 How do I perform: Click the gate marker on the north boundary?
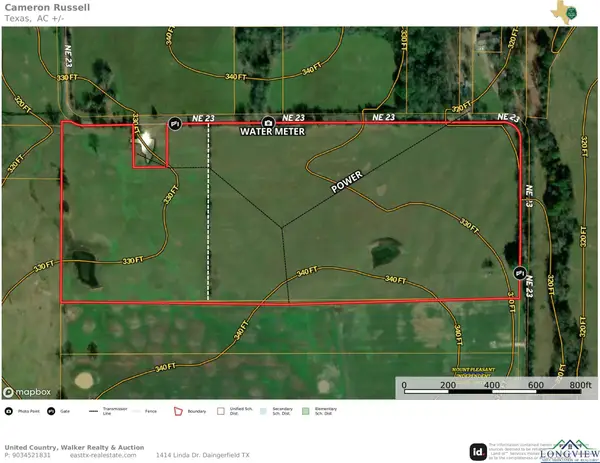click(x=175, y=124)
